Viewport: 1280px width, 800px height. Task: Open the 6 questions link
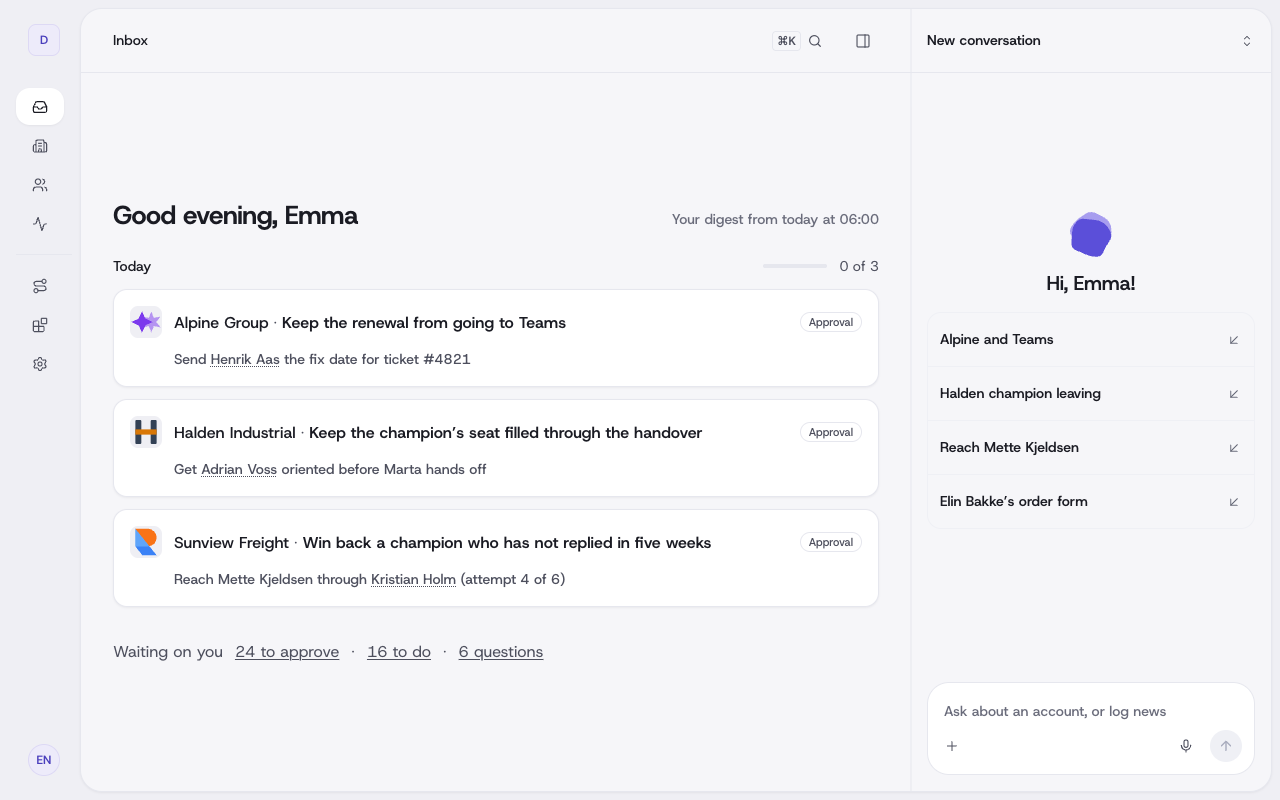tap(501, 652)
